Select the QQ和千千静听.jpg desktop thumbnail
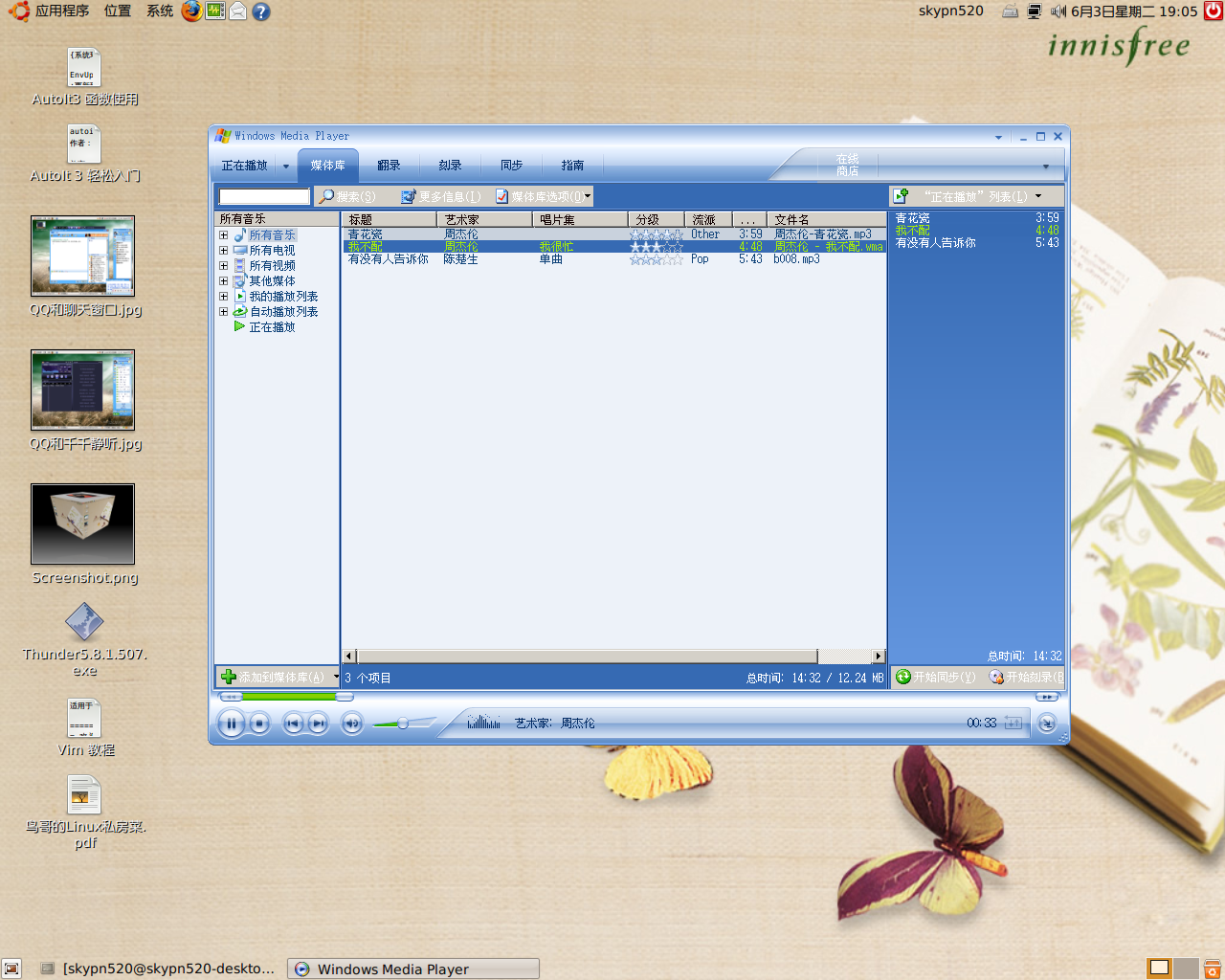The image size is (1225, 980). point(82,390)
